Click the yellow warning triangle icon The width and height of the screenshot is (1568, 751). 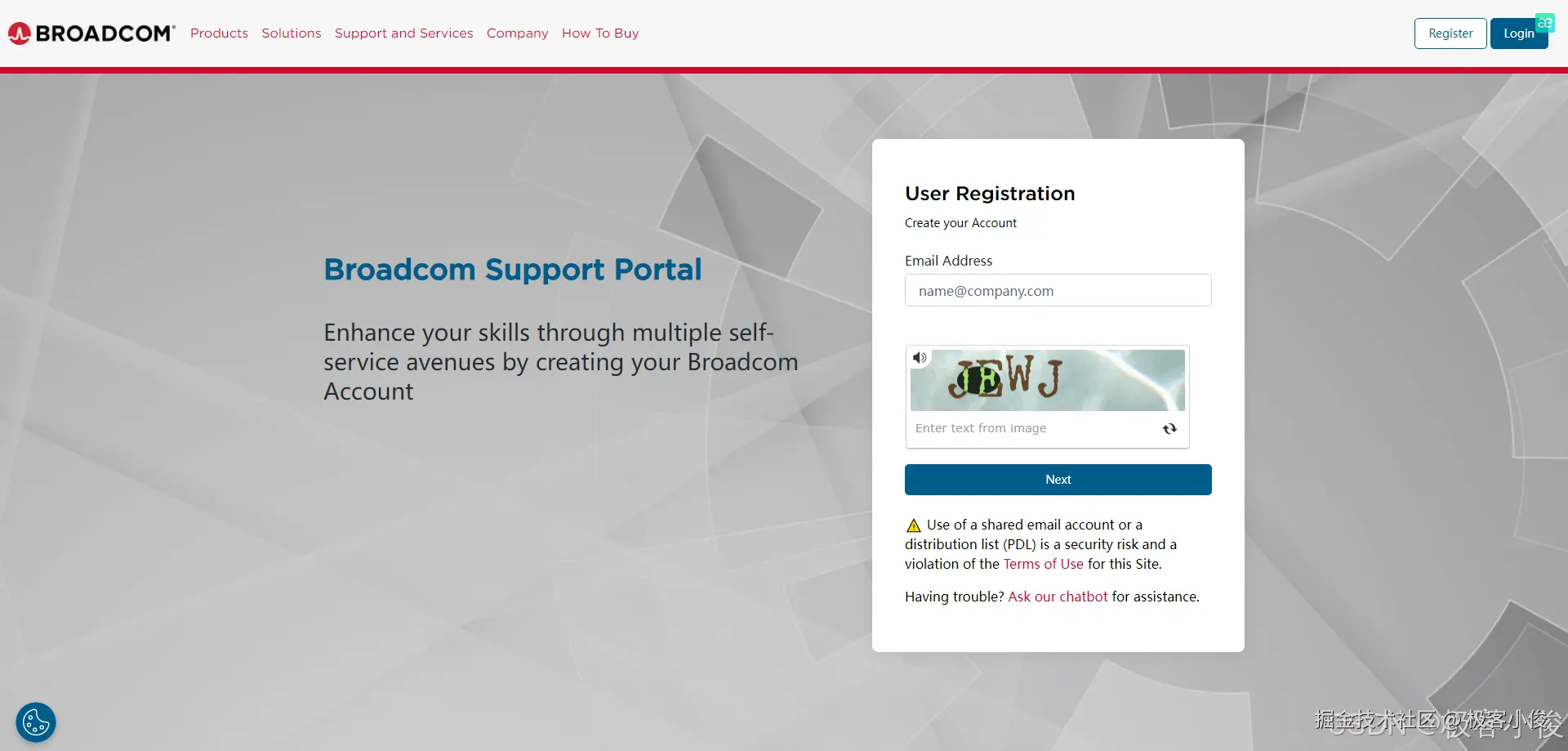click(x=914, y=525)
